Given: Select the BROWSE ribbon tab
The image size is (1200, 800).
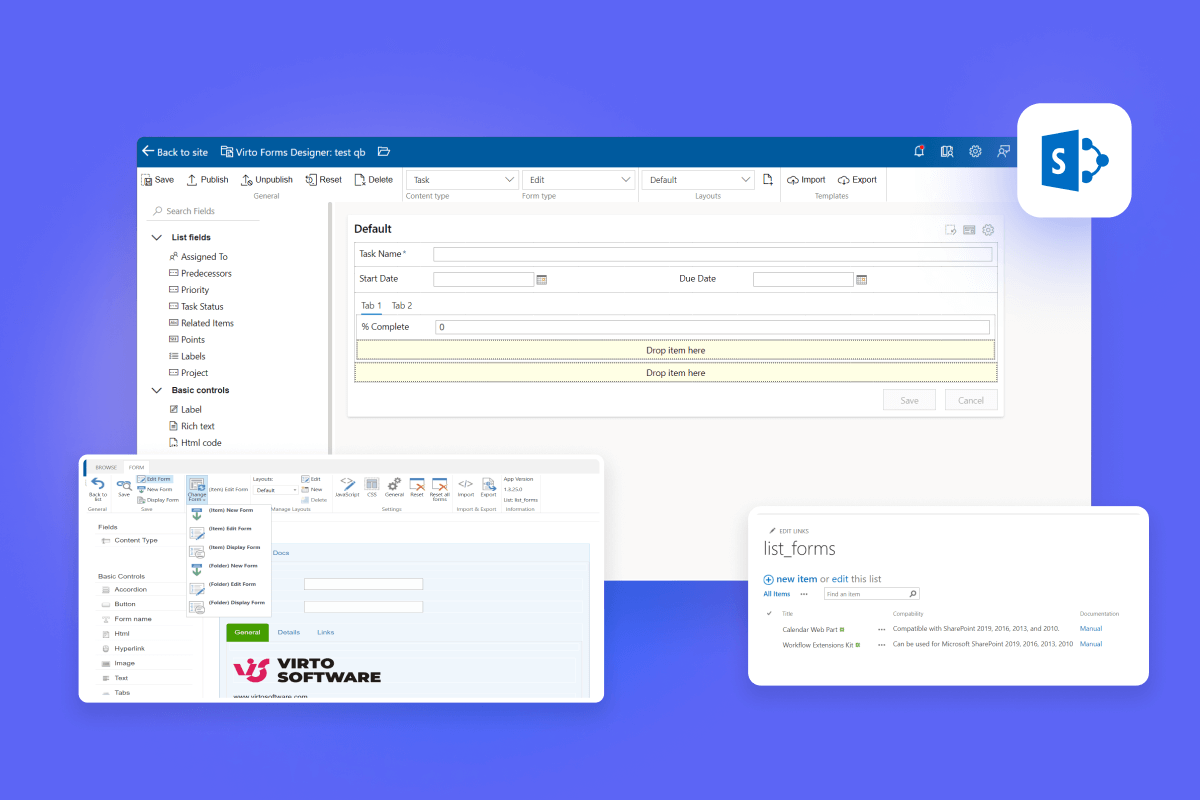Looking at the screenshot, I should (x=105, y=467).
